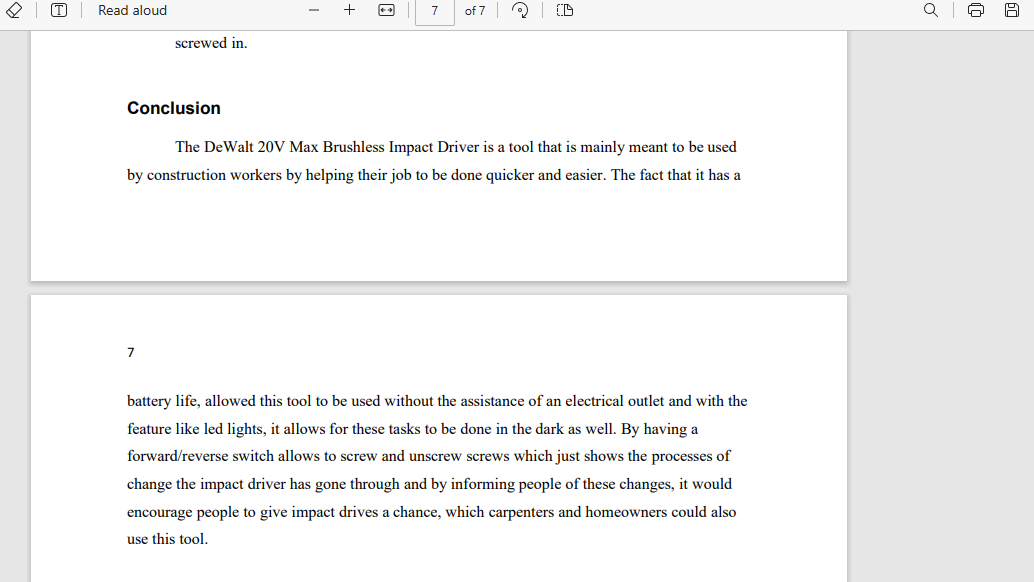The image size is (1034, 582).
Task: Start Read aloud
Action: point(132,11)
